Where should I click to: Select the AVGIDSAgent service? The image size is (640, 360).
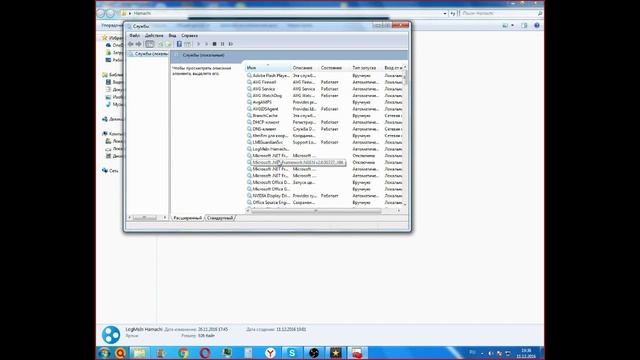tap(324, 109)
